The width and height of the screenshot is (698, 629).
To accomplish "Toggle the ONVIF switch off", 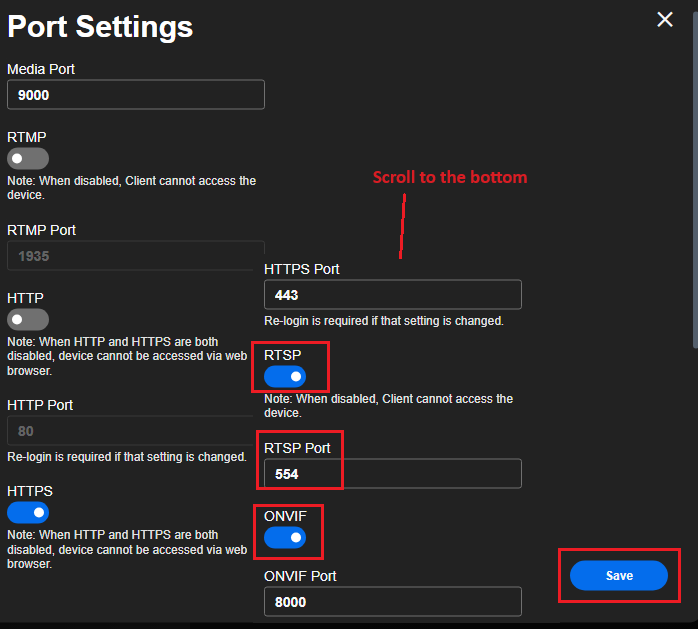I will 285,539.
